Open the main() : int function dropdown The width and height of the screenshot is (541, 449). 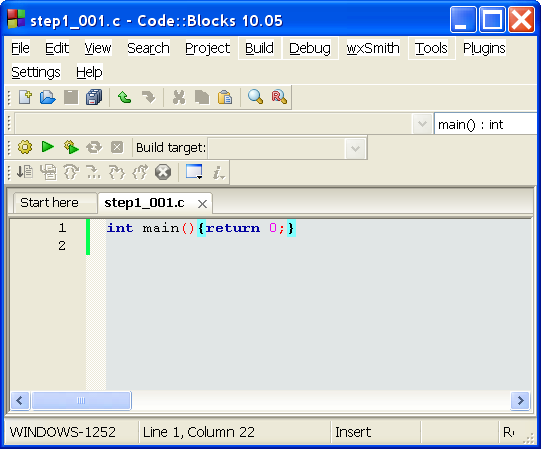click(x=485, y=124)
